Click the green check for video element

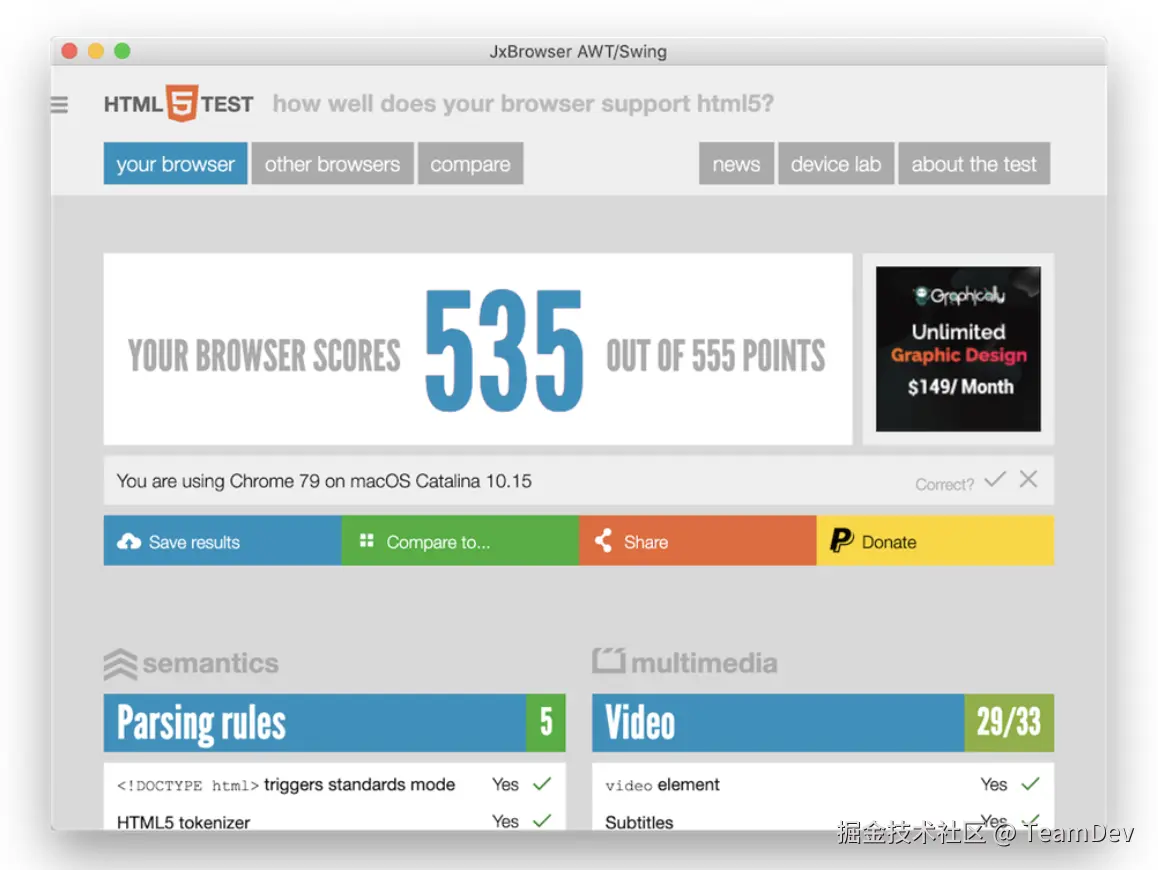(x=1030, y=784)
